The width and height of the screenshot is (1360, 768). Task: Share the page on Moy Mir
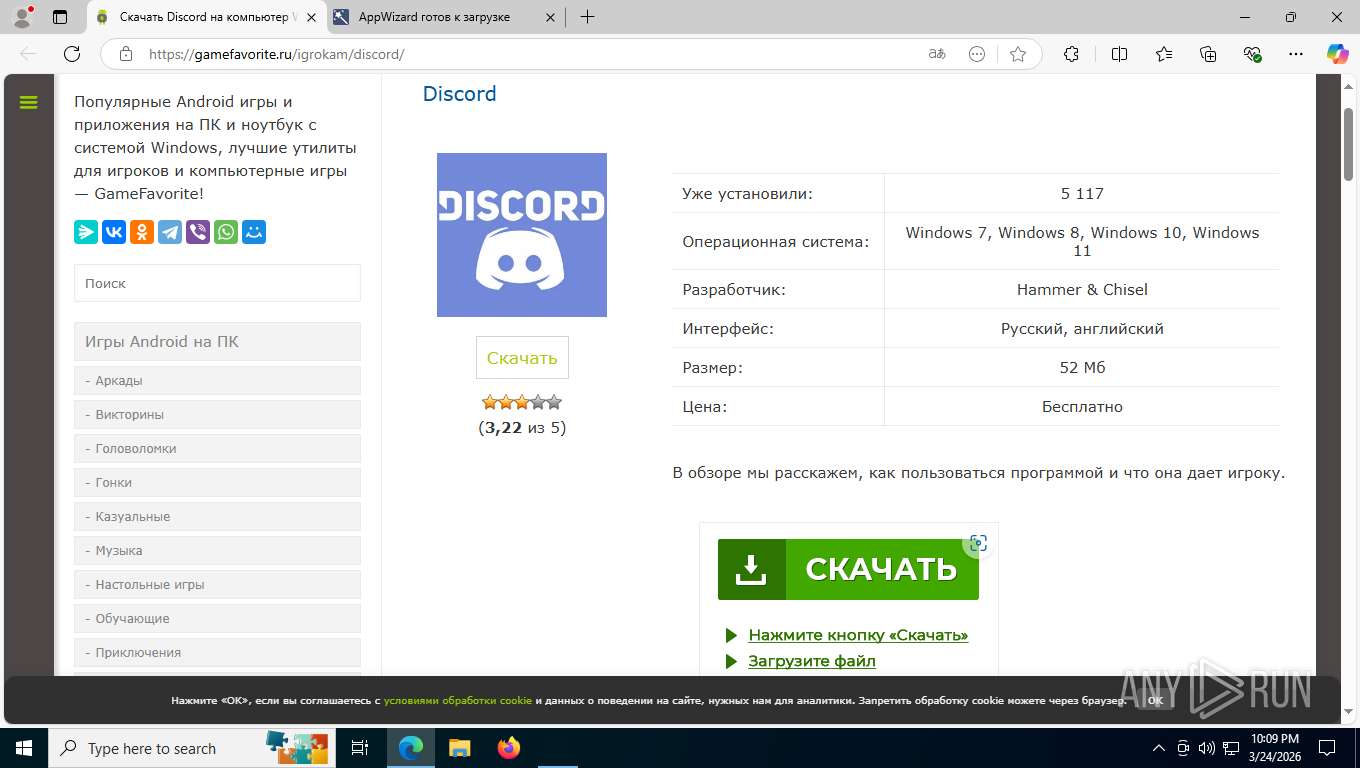pyautogui.click(x=254, y=232)
